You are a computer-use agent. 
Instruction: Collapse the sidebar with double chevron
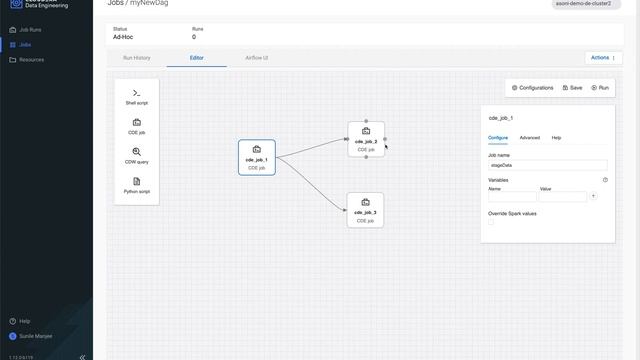point(82,357)
